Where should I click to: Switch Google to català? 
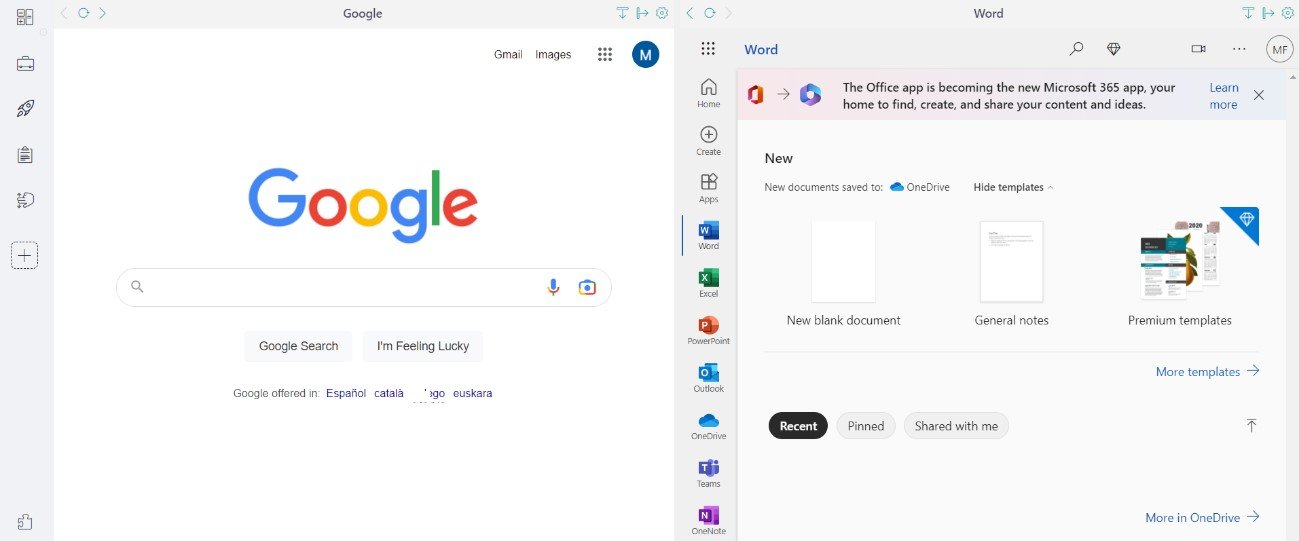[389, 393]
